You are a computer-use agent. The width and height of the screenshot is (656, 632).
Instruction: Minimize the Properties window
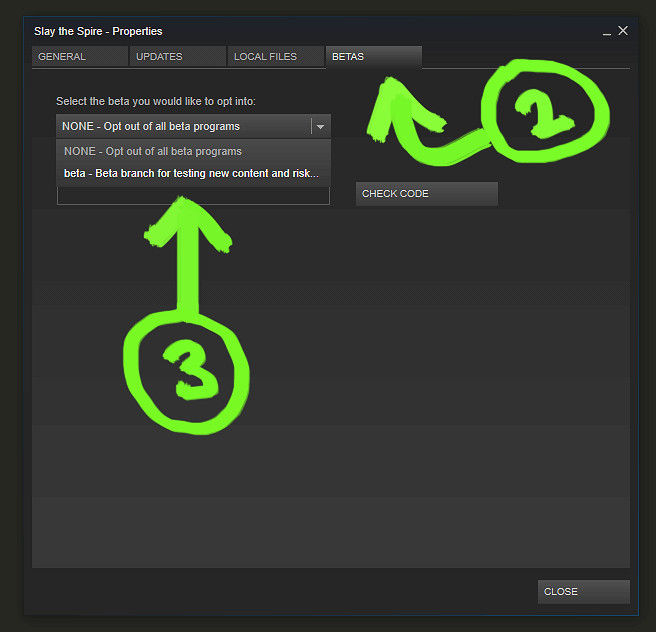[x=607, y=32]
